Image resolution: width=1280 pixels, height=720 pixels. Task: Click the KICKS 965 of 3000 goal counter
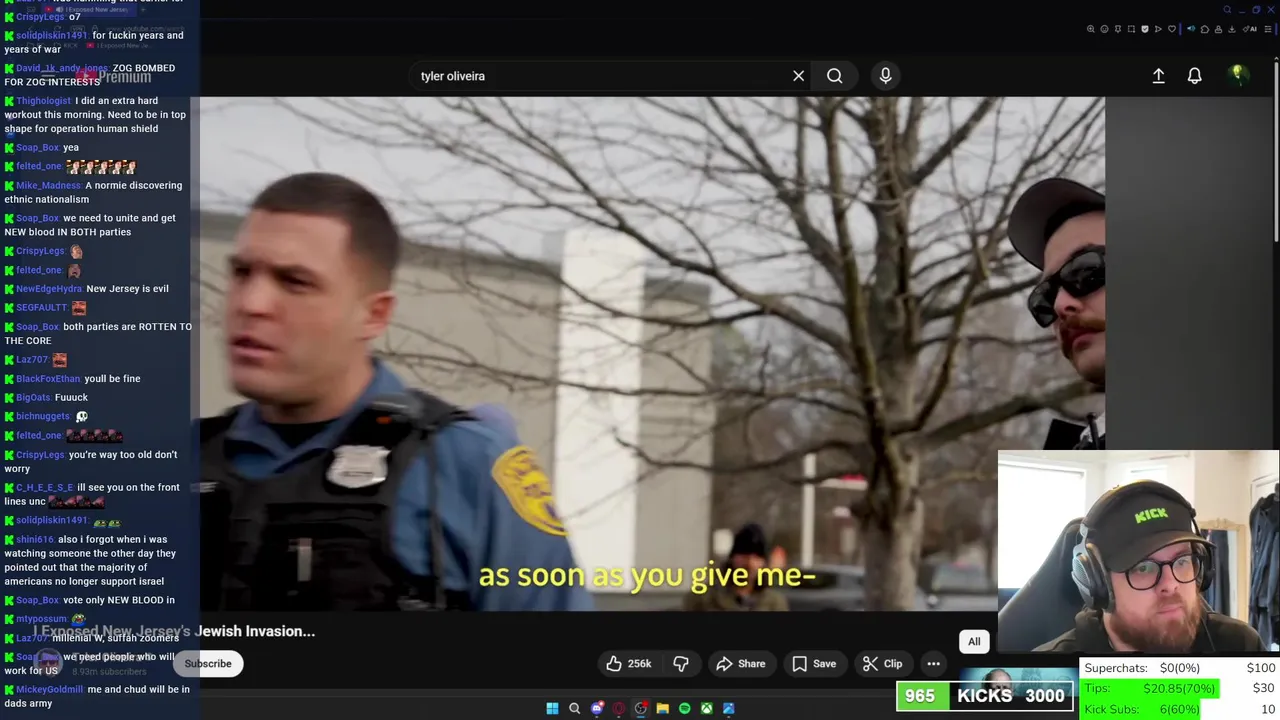click(x=985, y=696)
